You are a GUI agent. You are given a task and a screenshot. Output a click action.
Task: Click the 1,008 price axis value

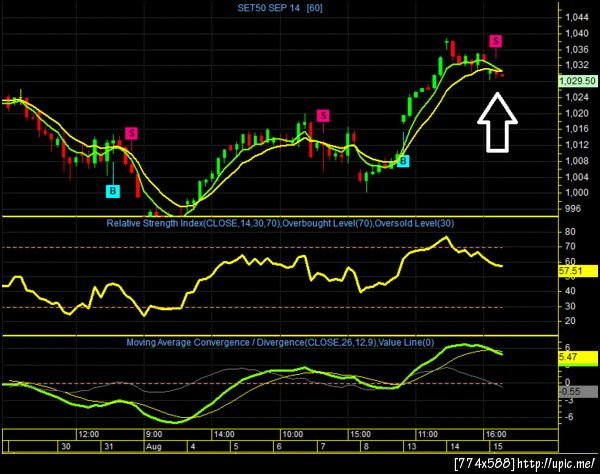tap(577, 161)
